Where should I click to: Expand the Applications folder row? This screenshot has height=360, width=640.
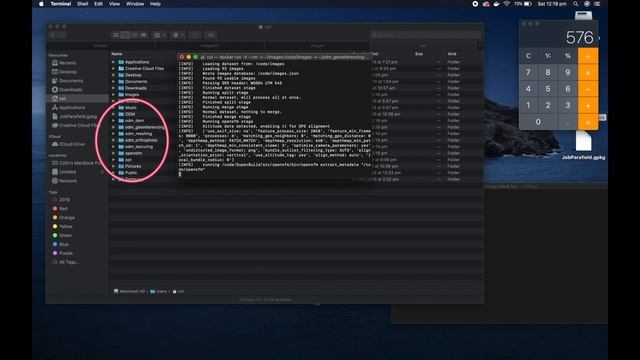pyautogui.click(x=113, y=62)
